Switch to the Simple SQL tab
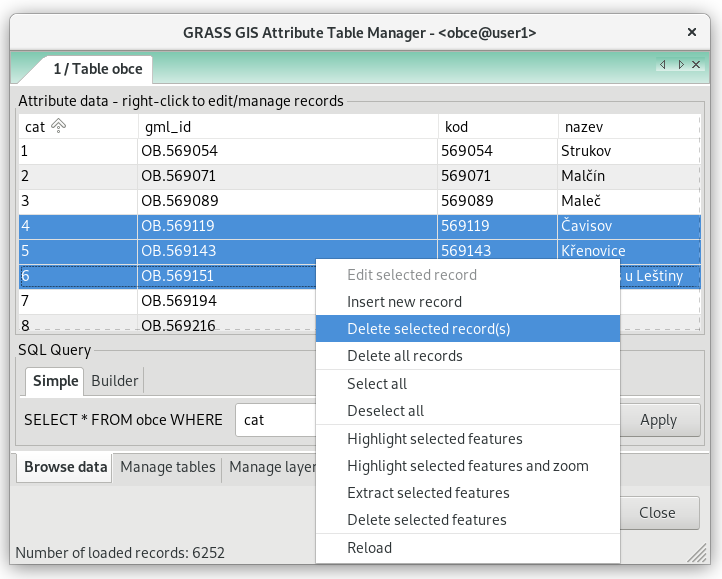722x579 pixels. 55,381
